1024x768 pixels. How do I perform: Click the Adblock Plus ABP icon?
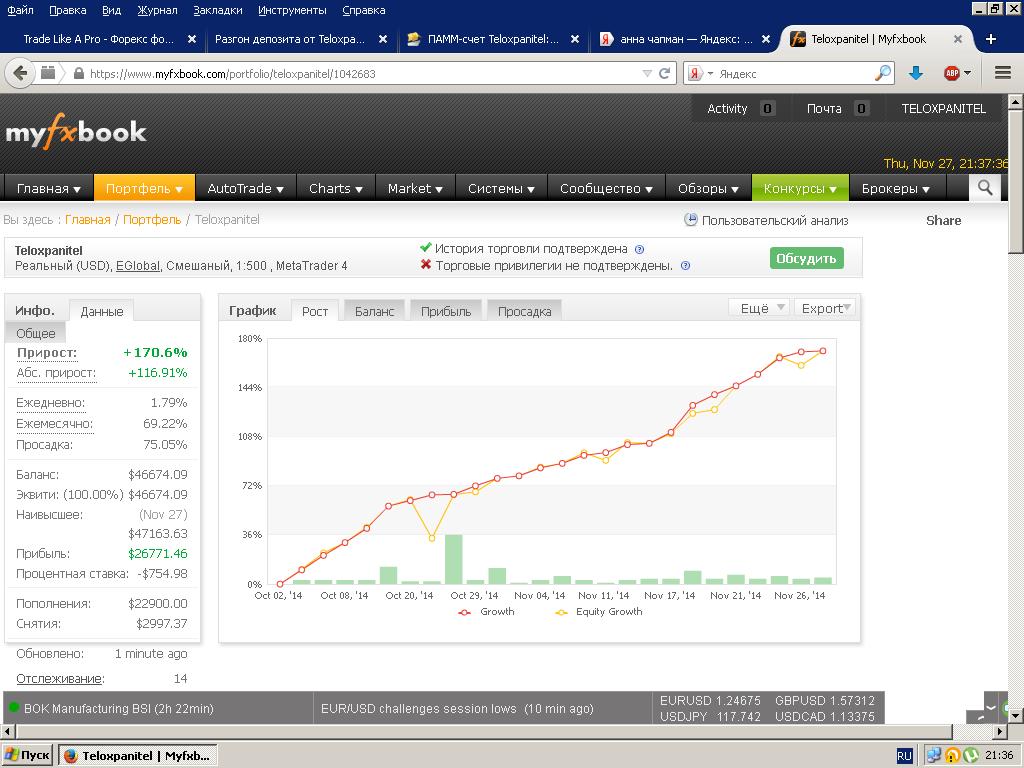click(952, 73)
